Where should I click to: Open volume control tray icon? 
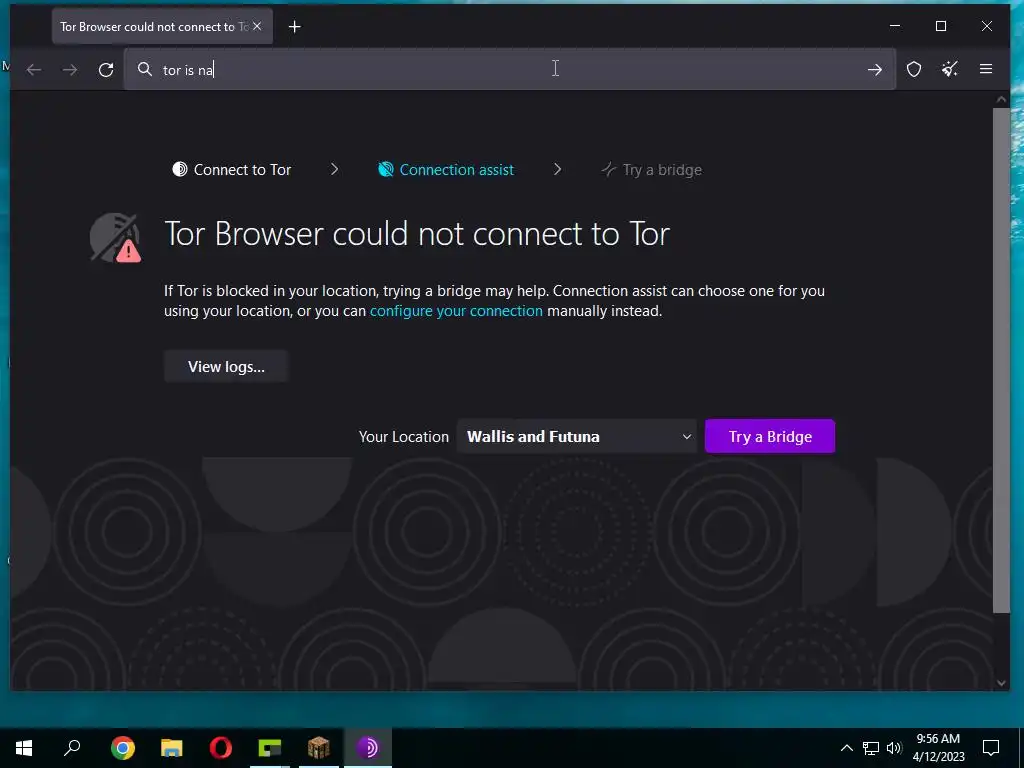point(894,748)
